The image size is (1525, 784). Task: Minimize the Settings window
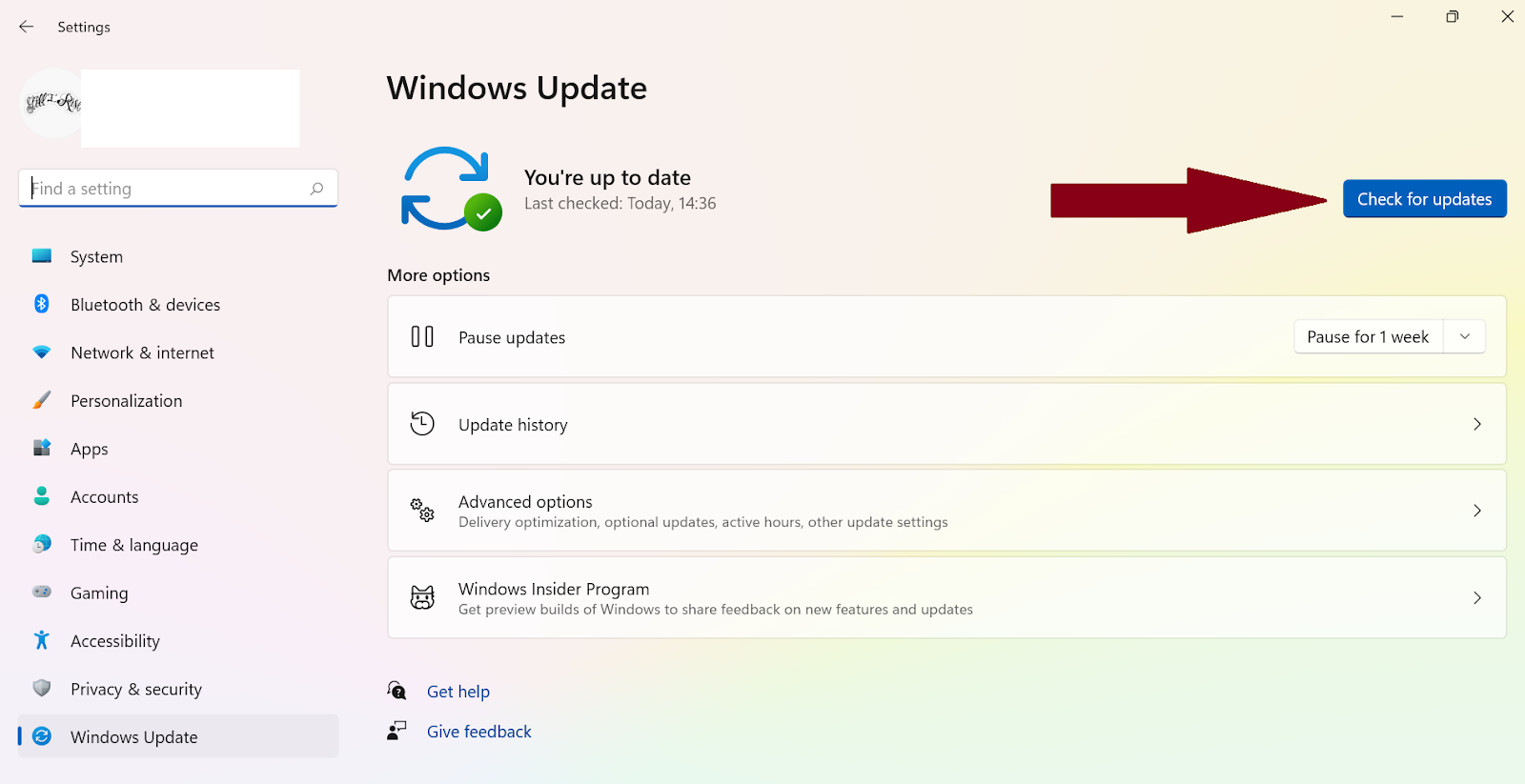1397,16
